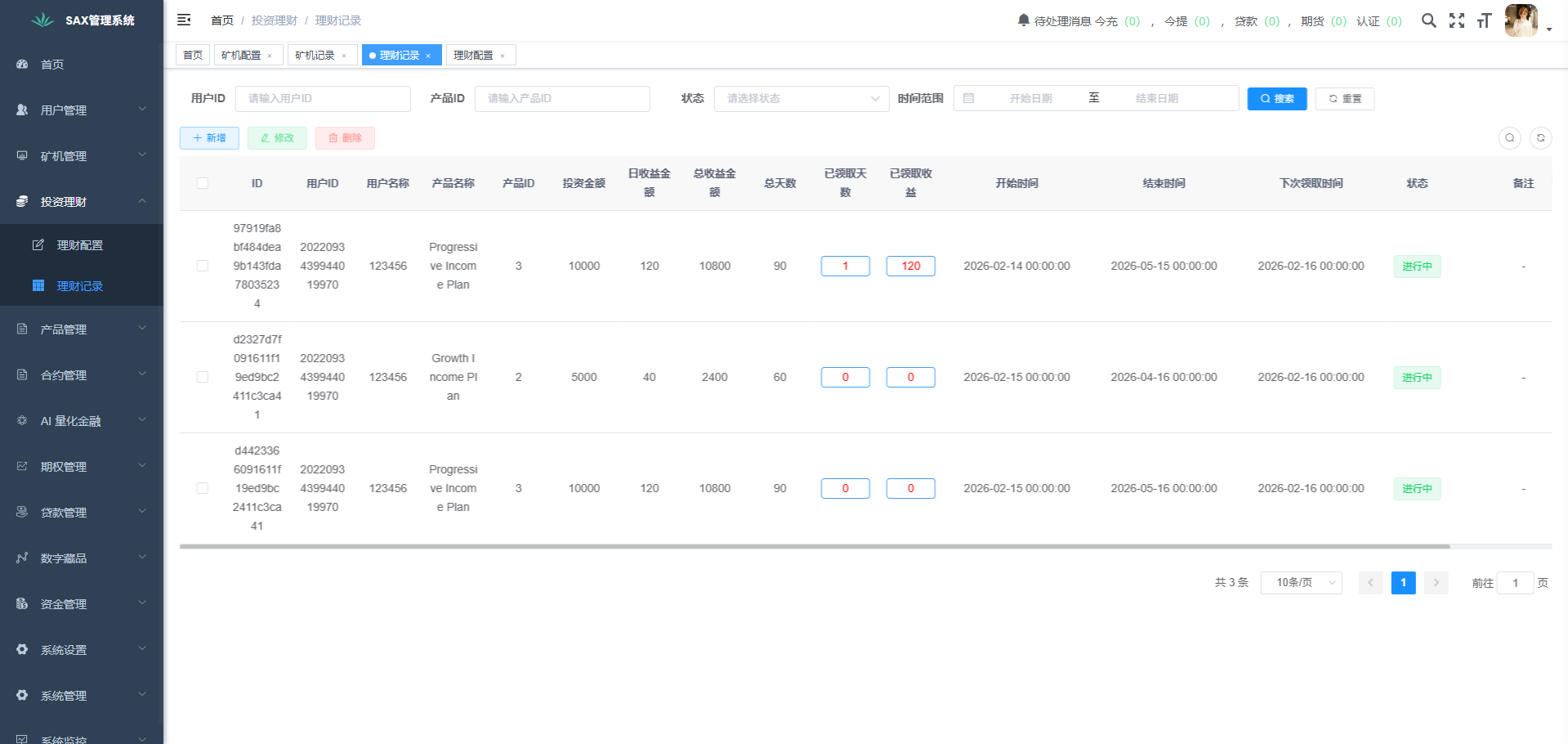Viewport: 1568px width, 744px height.
Task: Tick the Growth Income Plan row checkbox
Action: tap(203, 377)
